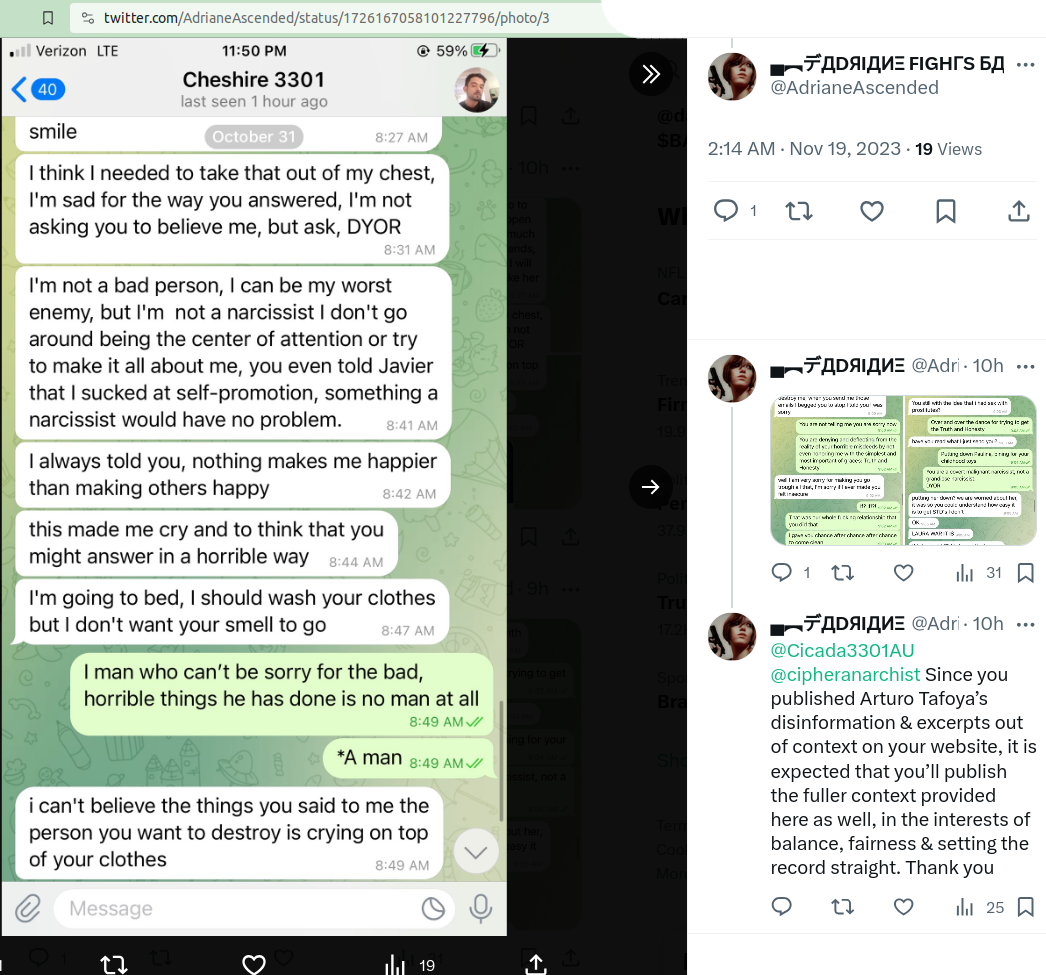Open the @cipheranarchist mention link
Screen dimensions: 1046x975
(845, 674)
